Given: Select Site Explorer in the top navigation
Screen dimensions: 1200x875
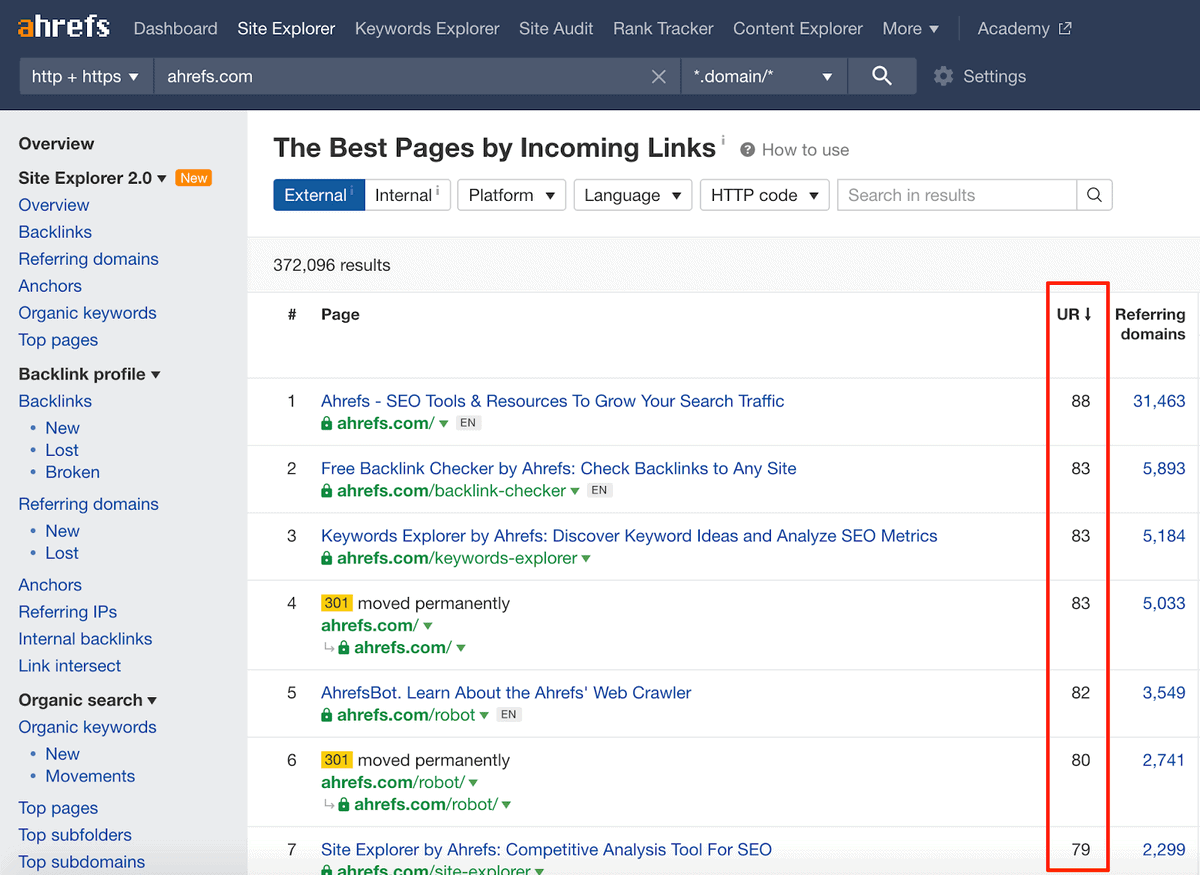Looking at the screenshot, I should pos(286,28).
